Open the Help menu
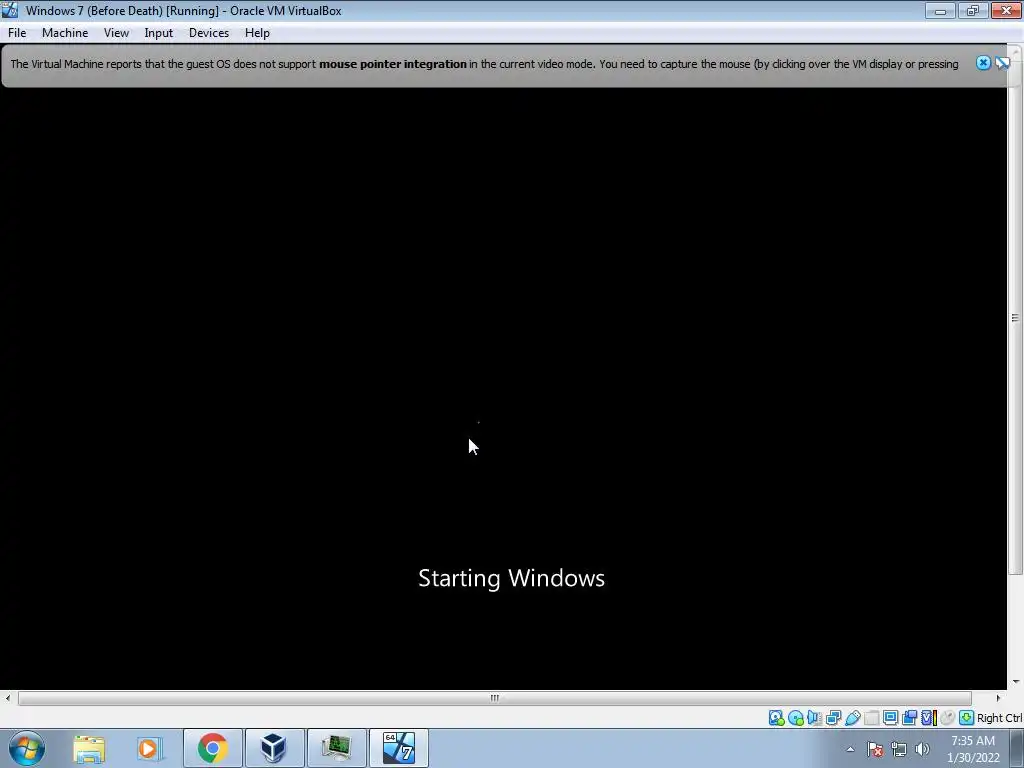The height and width of the screenshot is (768, 1024). 257,33
